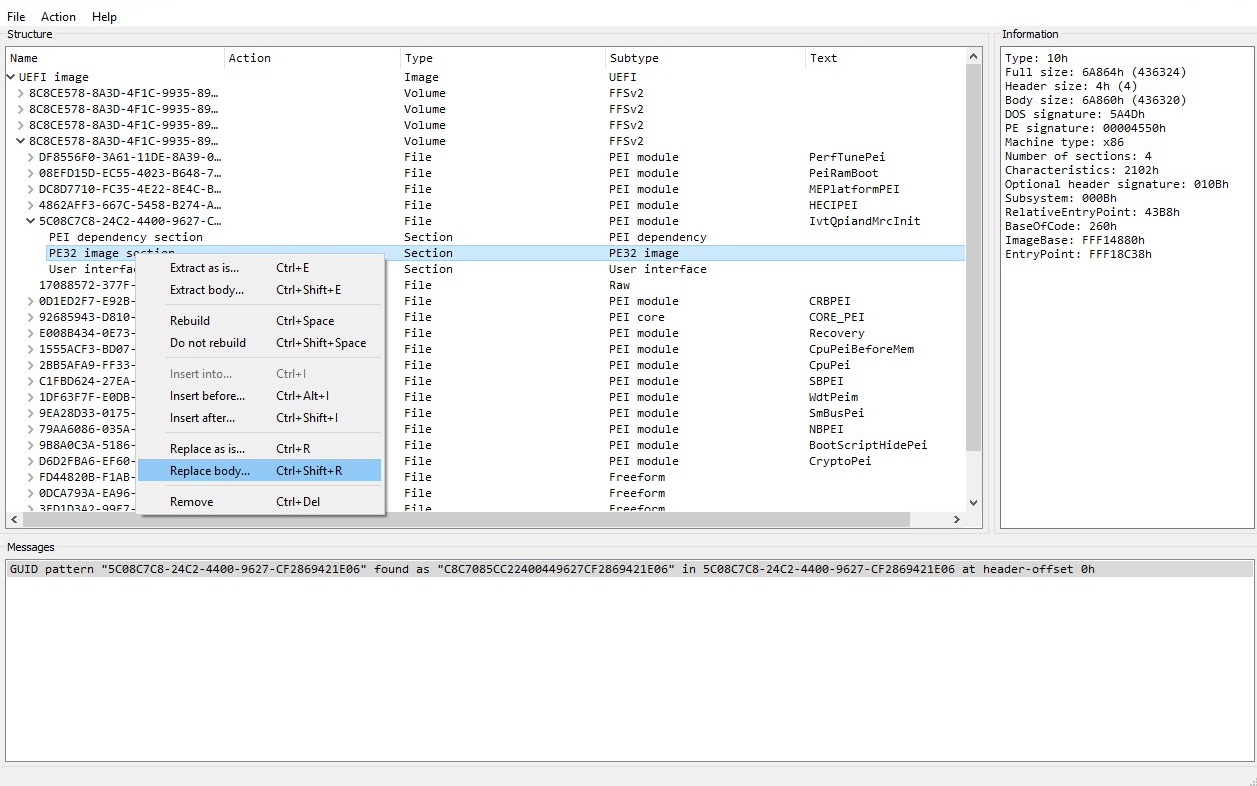The height and width of the screenshot is (786, 1257).
Task: Click Machine type: x86 in Information panel
Action: point(1064,142)
